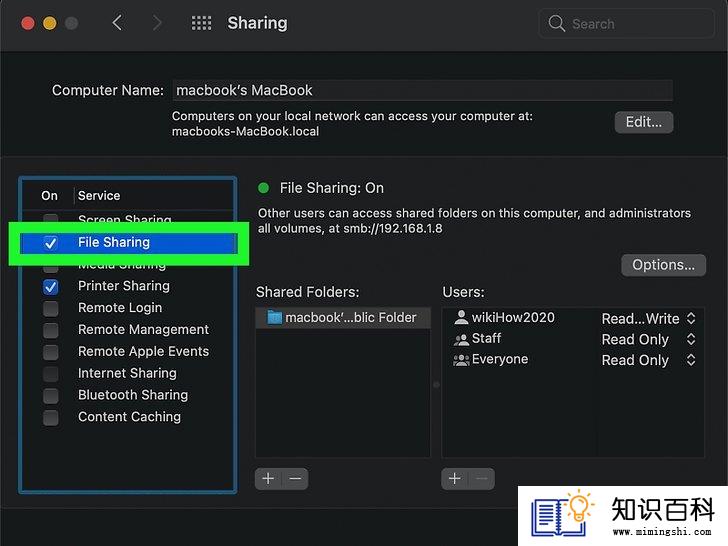Add a user with plus button
Screen dimensions: 728x546
455,479
